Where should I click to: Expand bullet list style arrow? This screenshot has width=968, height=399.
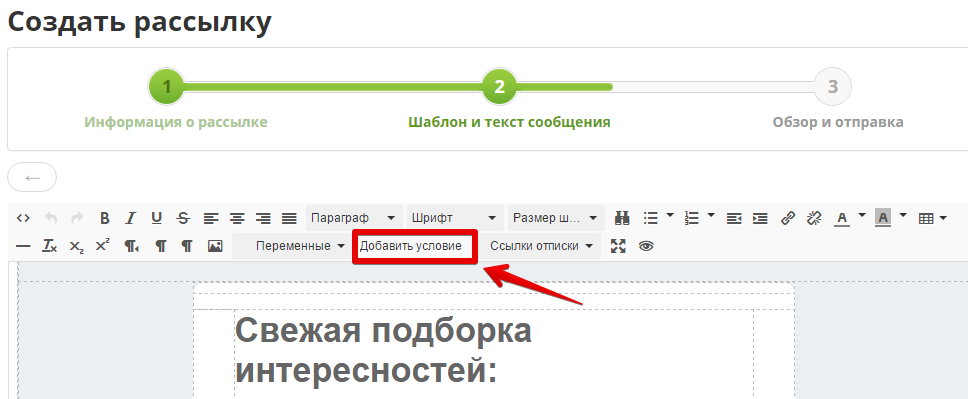(x=670, y=216)
